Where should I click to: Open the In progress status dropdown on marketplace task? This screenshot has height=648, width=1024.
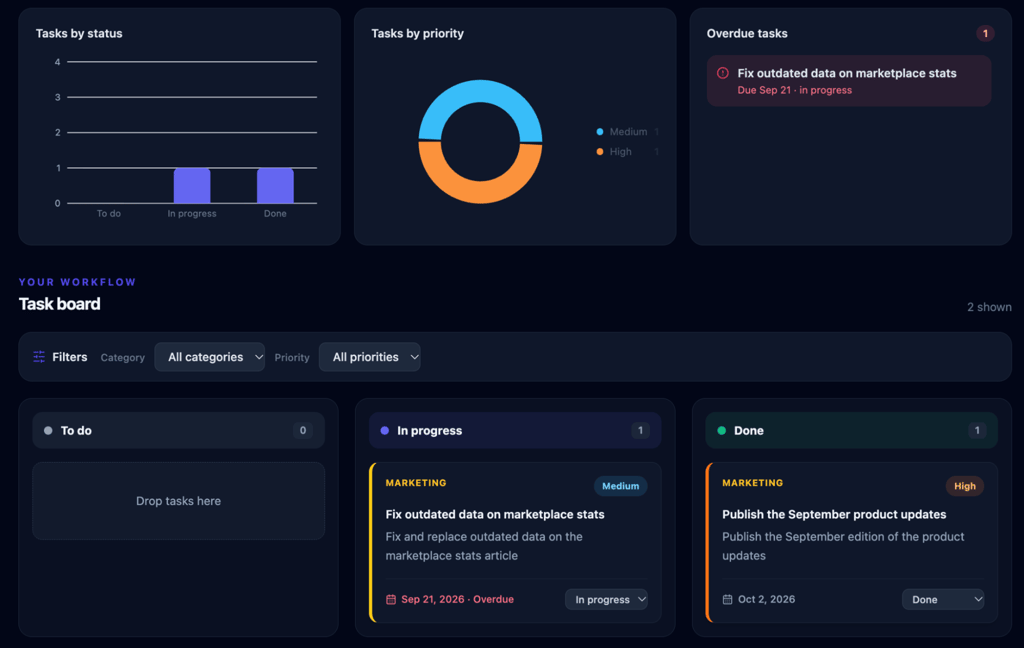[606, 599]
